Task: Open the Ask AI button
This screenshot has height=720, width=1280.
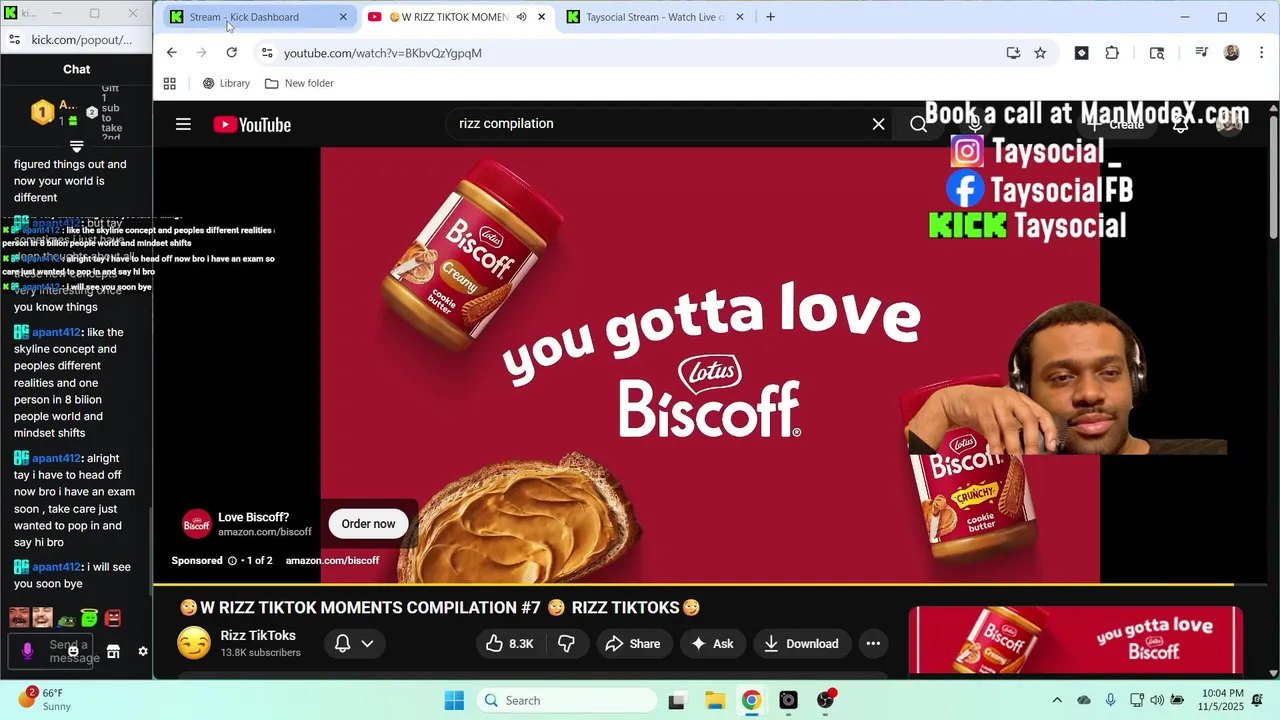Action: 712,644
